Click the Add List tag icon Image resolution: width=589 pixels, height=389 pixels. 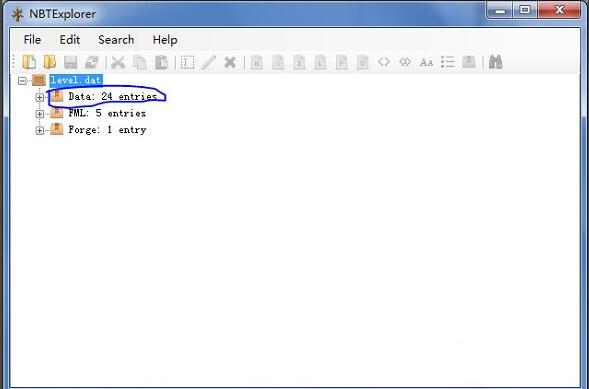tap(447, 62)
